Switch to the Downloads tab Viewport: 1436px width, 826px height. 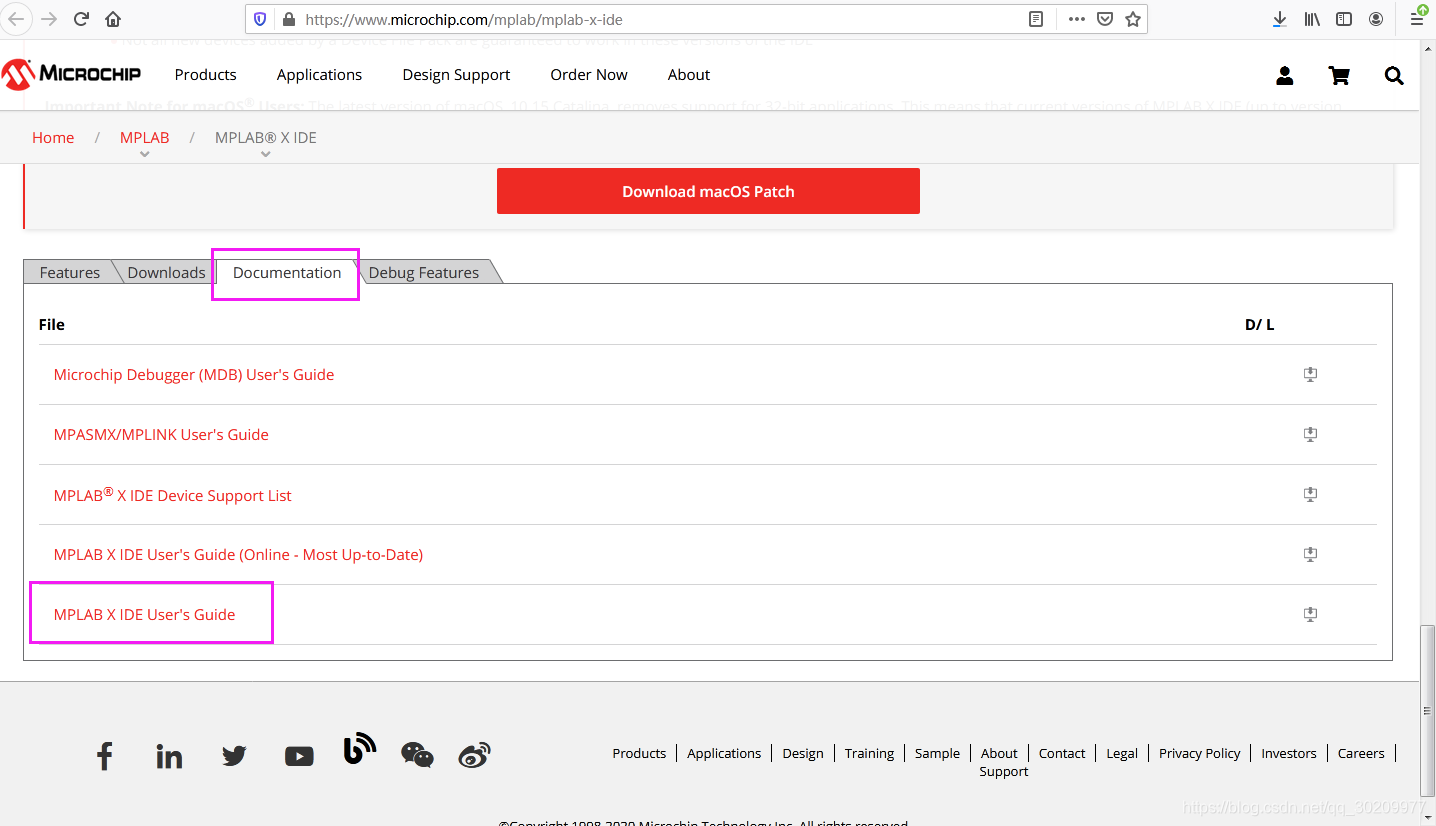166,272
